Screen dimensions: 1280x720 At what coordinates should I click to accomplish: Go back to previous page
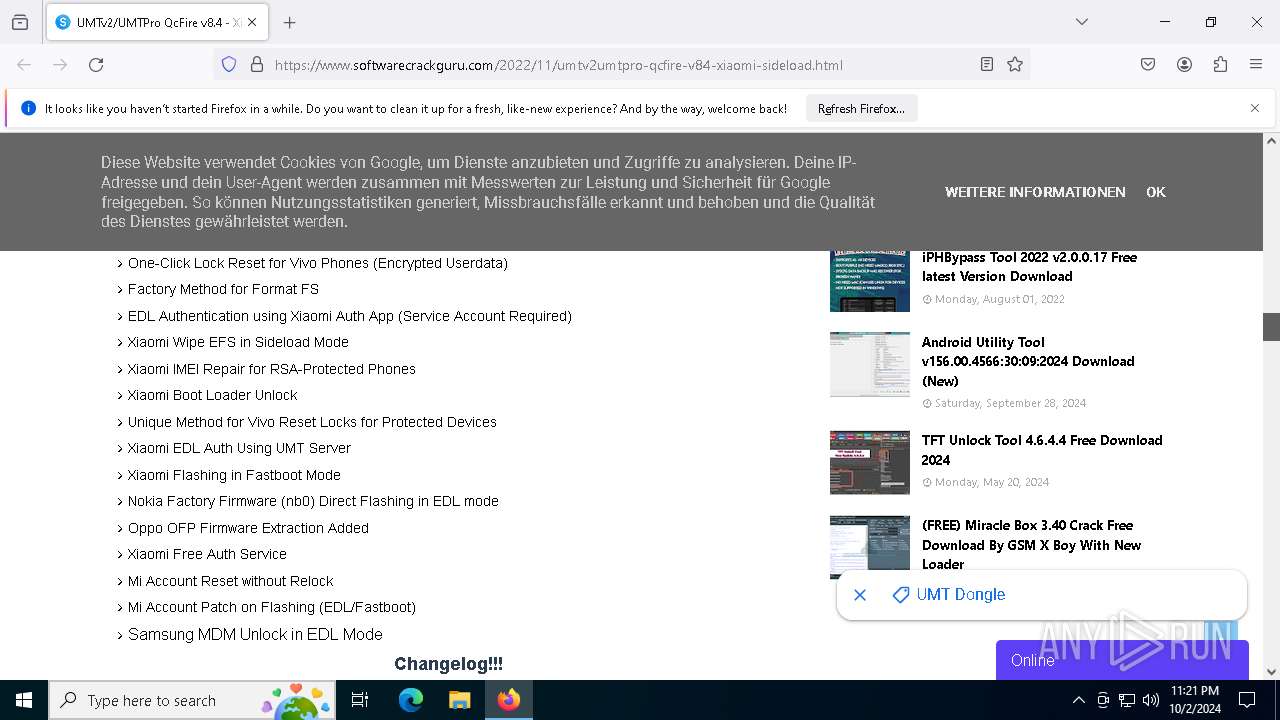[24, 64]
